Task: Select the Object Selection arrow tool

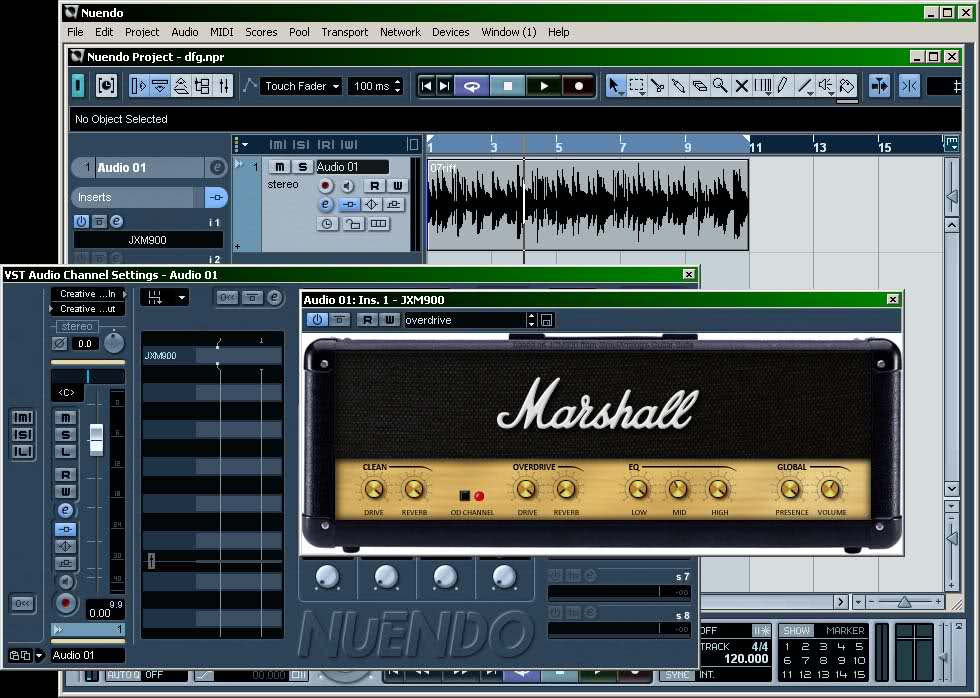Action: click(615, 86)
